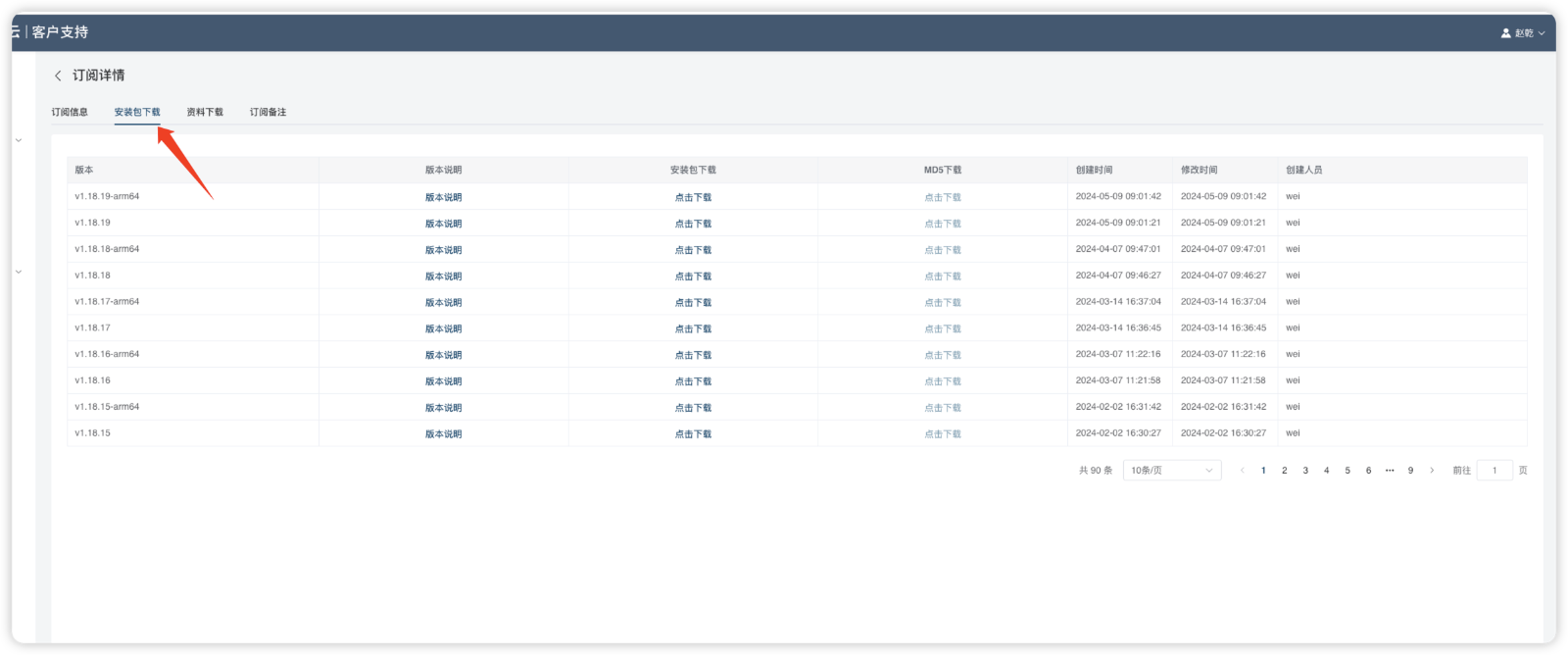Click the 创建时间 column header
The height and width of the screenshot is (655, 1568).
click(1094, 170)
